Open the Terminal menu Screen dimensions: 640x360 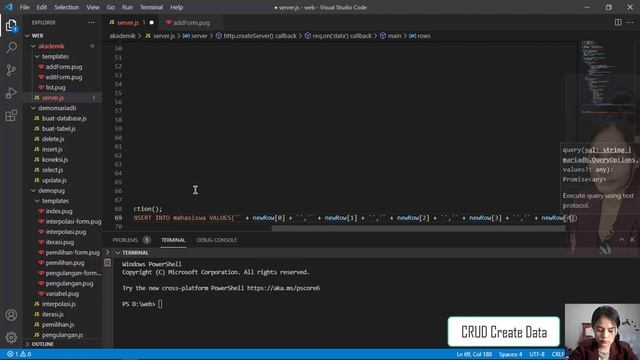151,7
